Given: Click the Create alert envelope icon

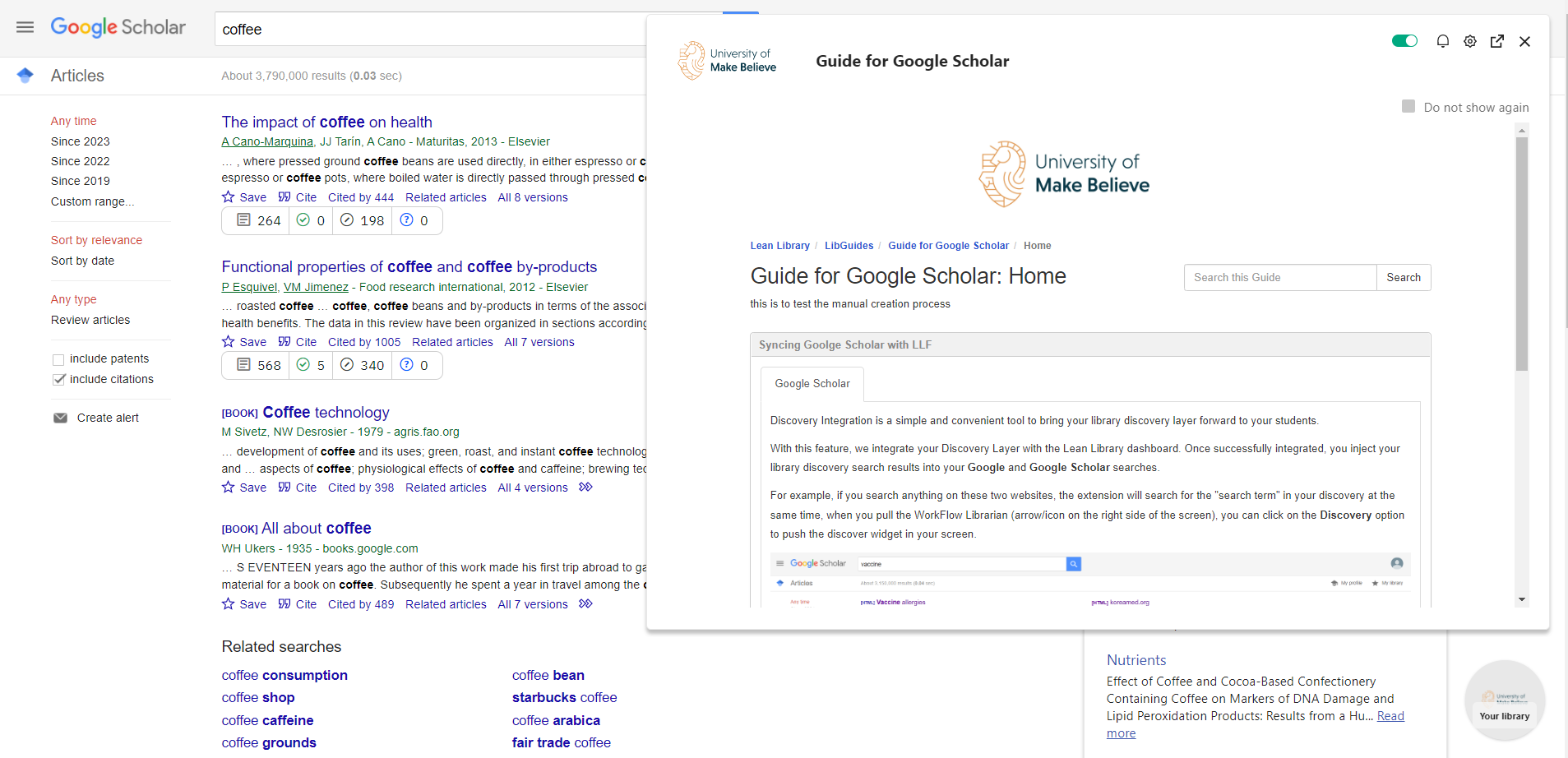Looking at the screenshot, I should pos(60,418).
